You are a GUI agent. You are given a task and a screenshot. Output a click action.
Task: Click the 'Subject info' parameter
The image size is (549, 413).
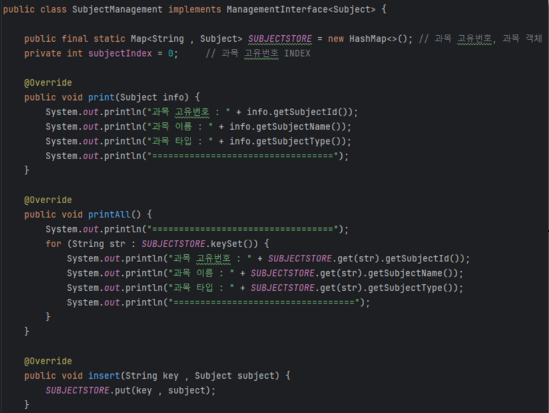(152, 97)
